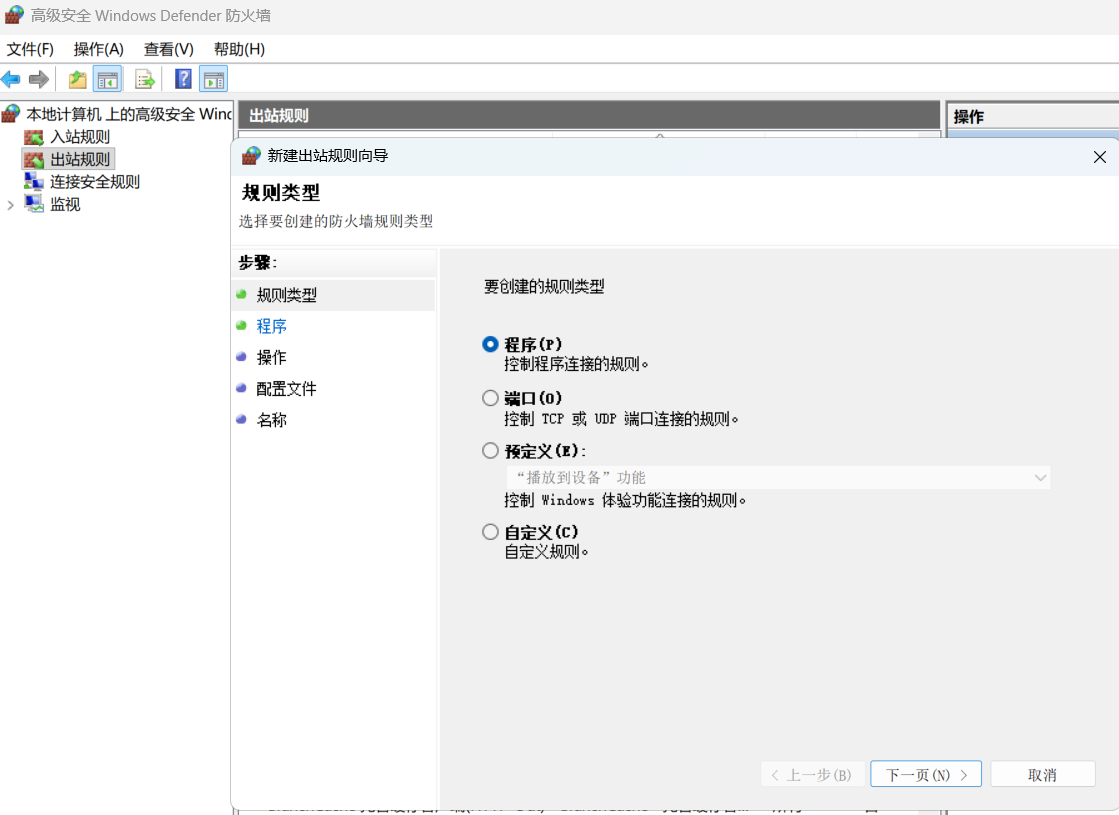Open the 查看(V) menu

(x=168, y=49)
